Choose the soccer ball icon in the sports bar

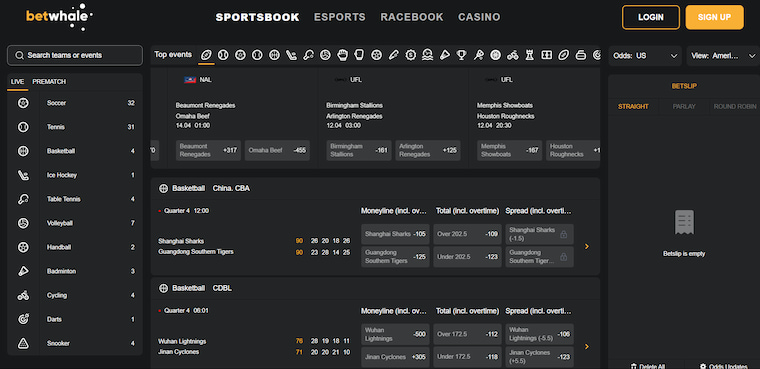[240, 55]
